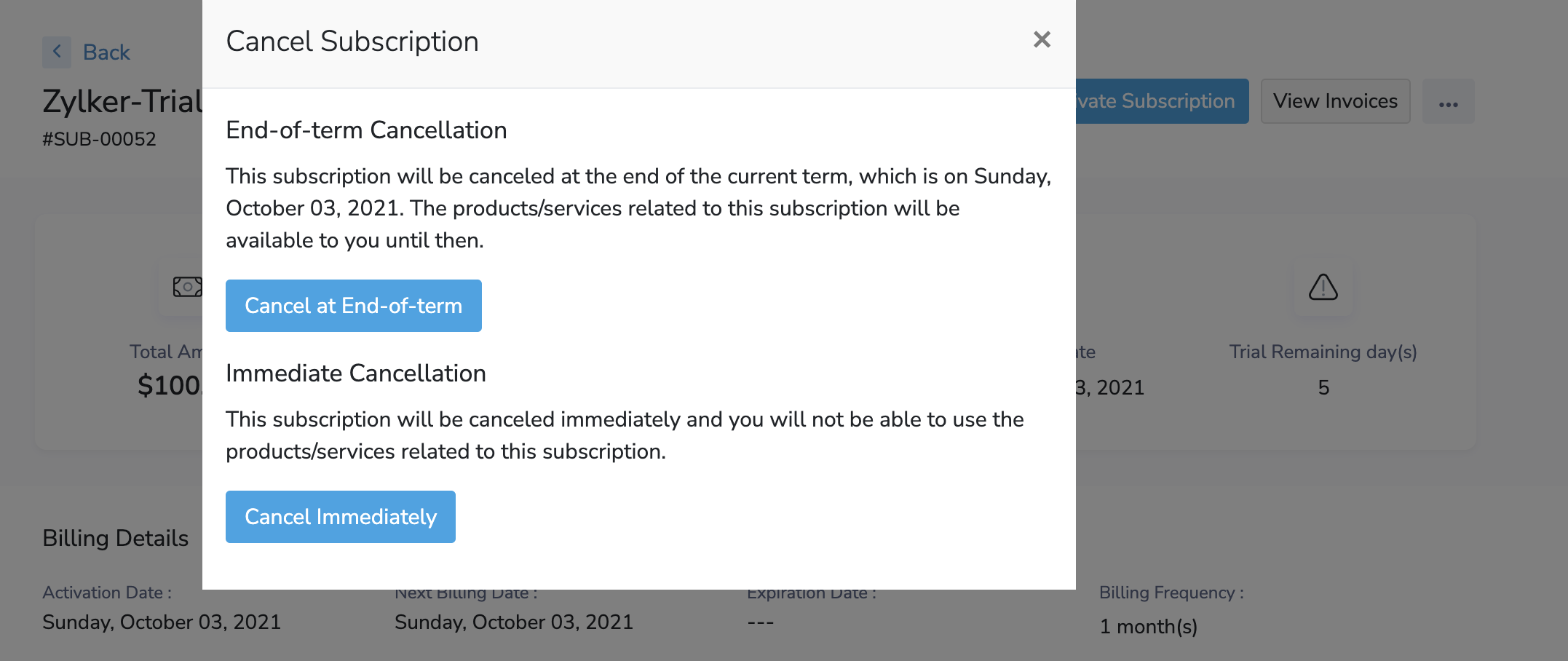Screen dimensions: 1568x661
Task: Click the Activate Subscription button
Action: [x=1162, y=101]
